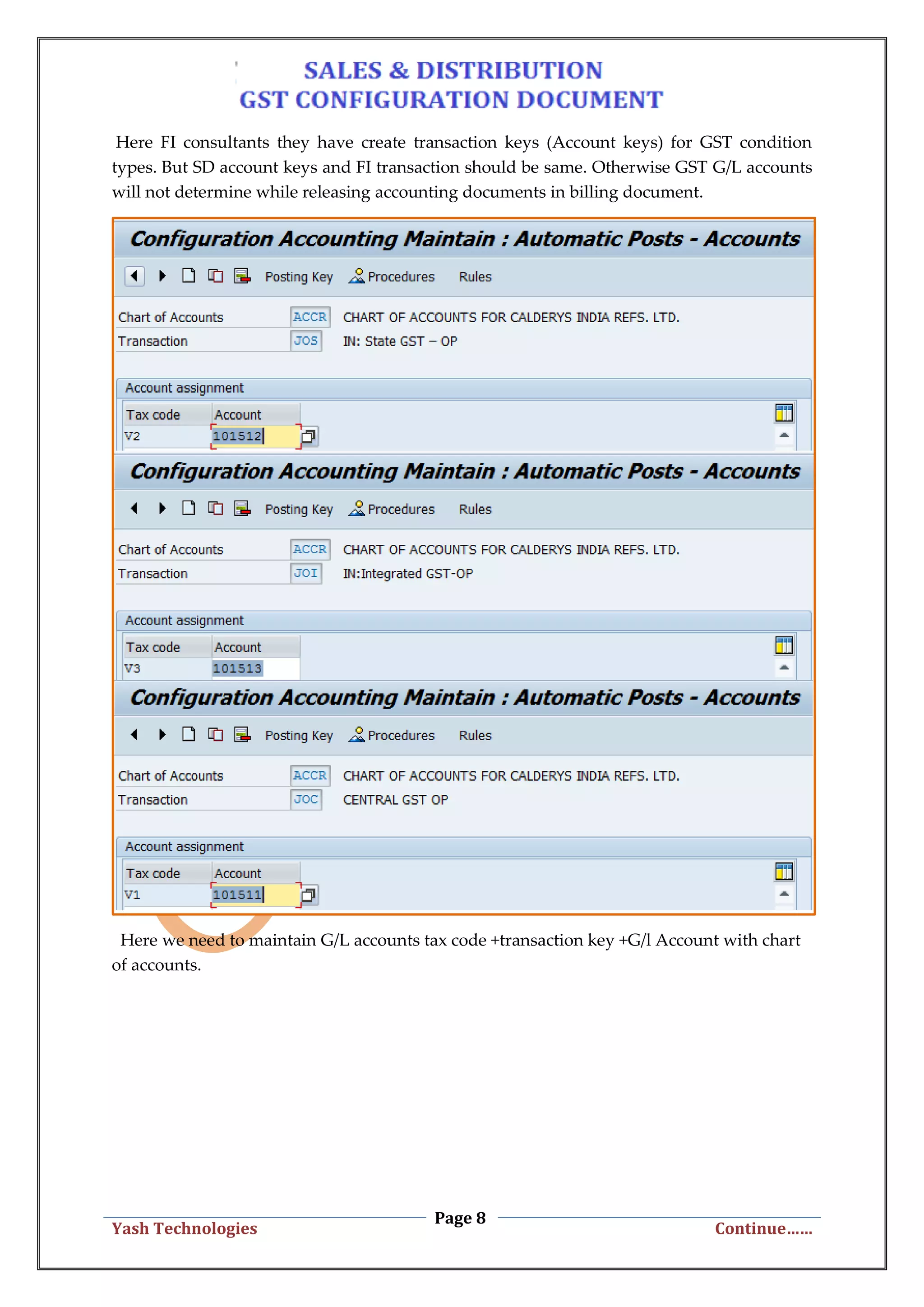
Task: Click Chart of Accounts ACCR field, JOI panel
Action: click(x=310, y=549)
